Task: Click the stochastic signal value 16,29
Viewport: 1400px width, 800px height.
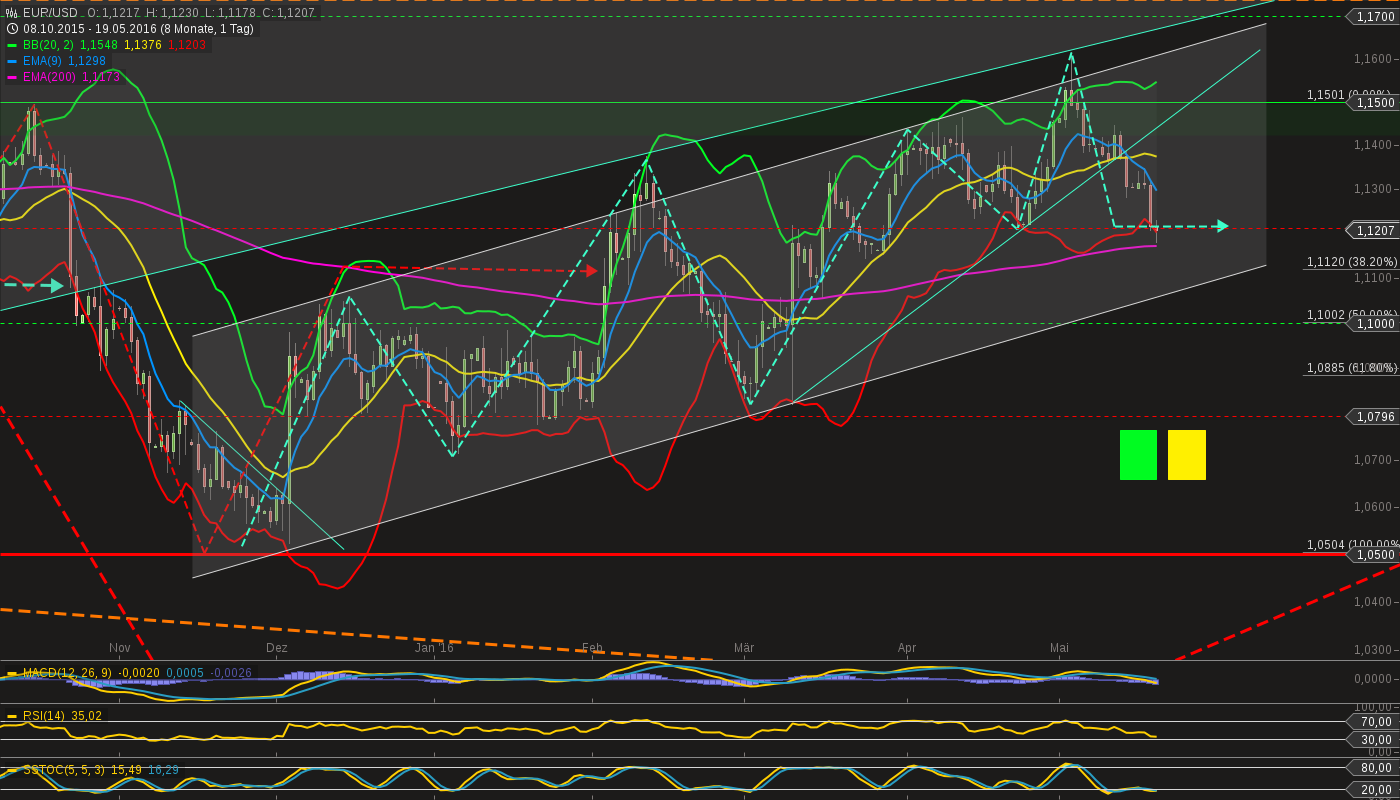Action: tap(164, 770)
